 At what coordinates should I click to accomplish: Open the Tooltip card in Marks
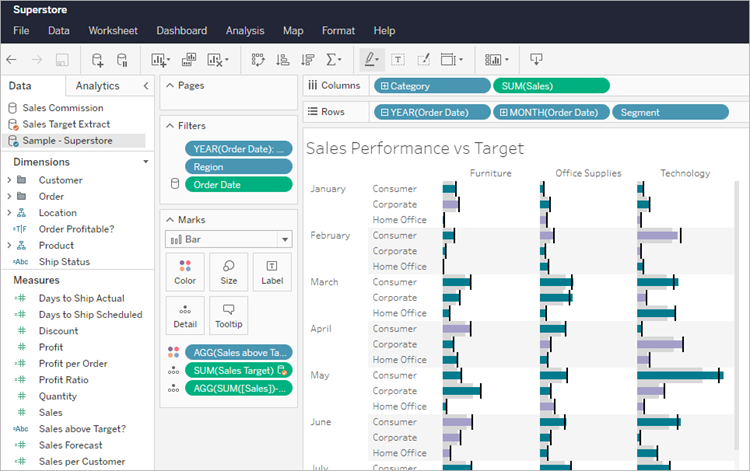229,316
